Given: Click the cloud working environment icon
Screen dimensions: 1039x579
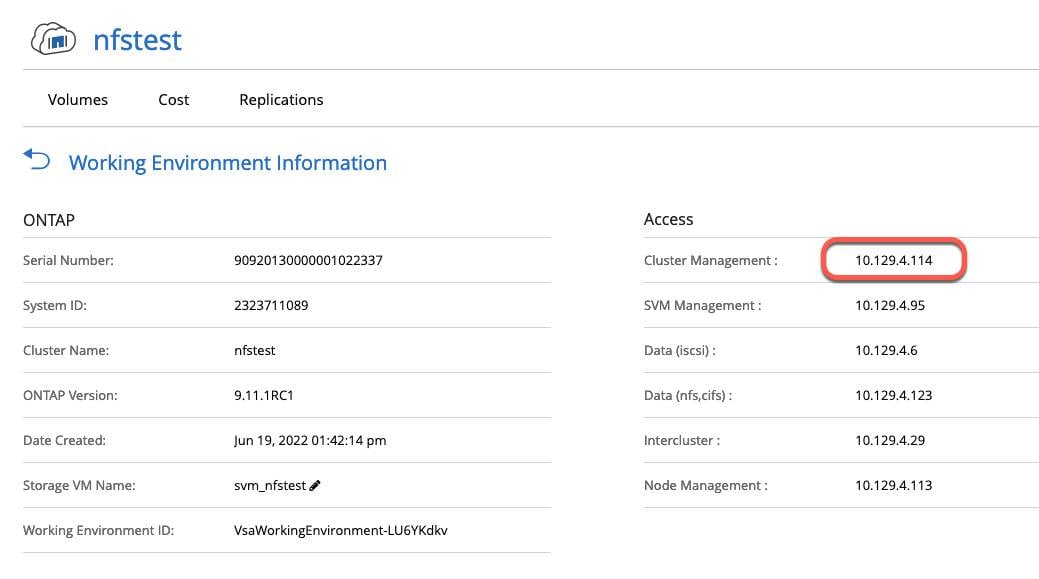Looking at the screenshot, I should pyautogui.click(x=54, y=40).
